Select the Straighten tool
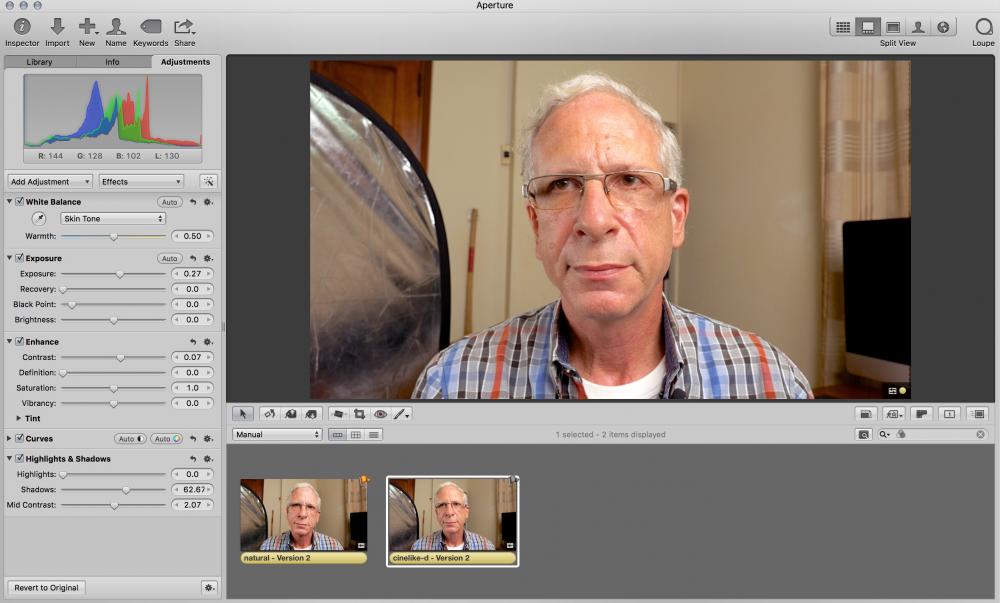The image size is (1000, 603). tap(338, 414)
